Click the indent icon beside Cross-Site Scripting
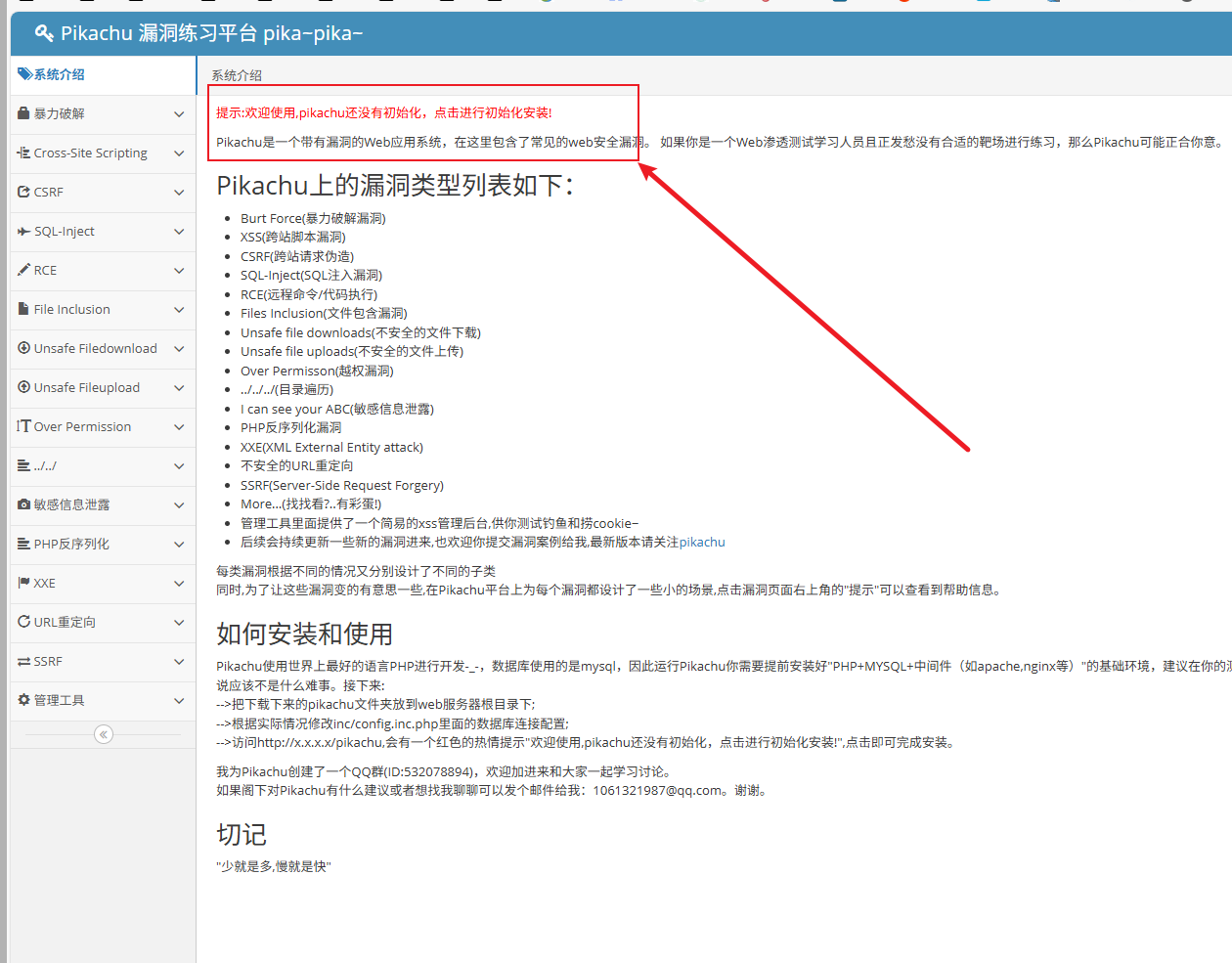Screen dimensions: 1232x963 point(24,153)
